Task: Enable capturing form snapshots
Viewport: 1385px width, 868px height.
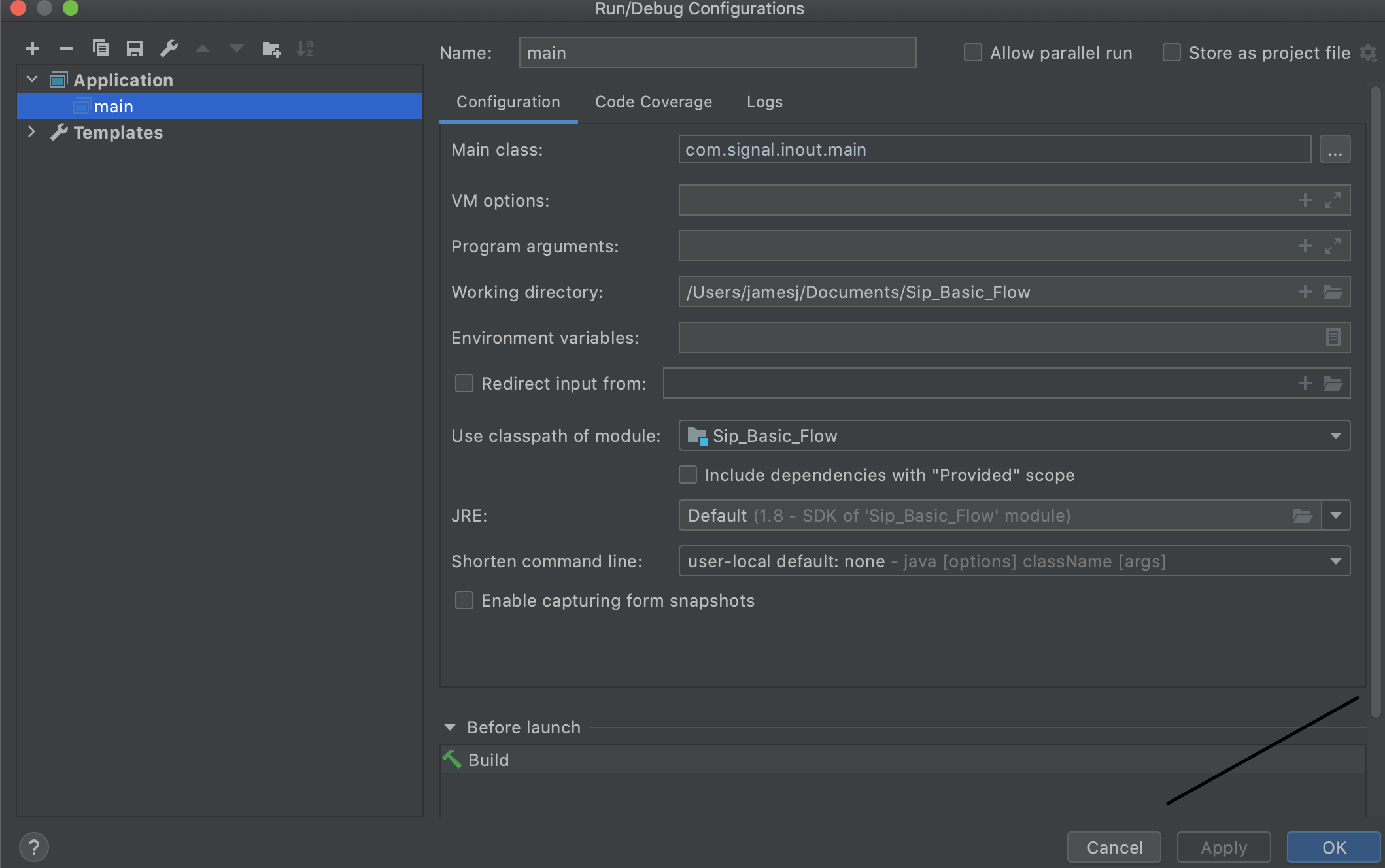Action: [x=464, y=600]
